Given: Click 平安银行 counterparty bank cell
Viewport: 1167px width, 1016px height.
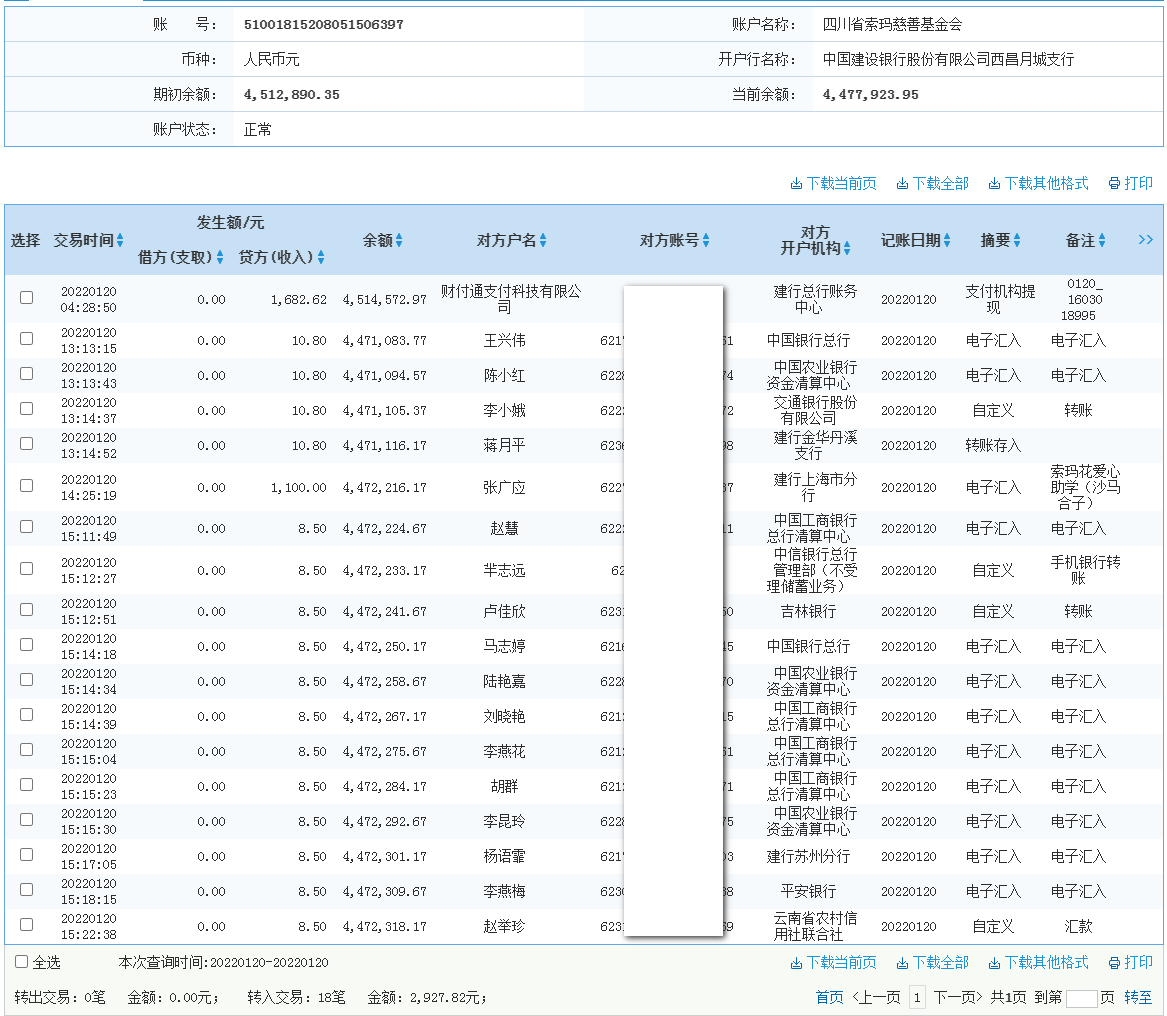Looking at the screenshot, I should coord(808,891).
